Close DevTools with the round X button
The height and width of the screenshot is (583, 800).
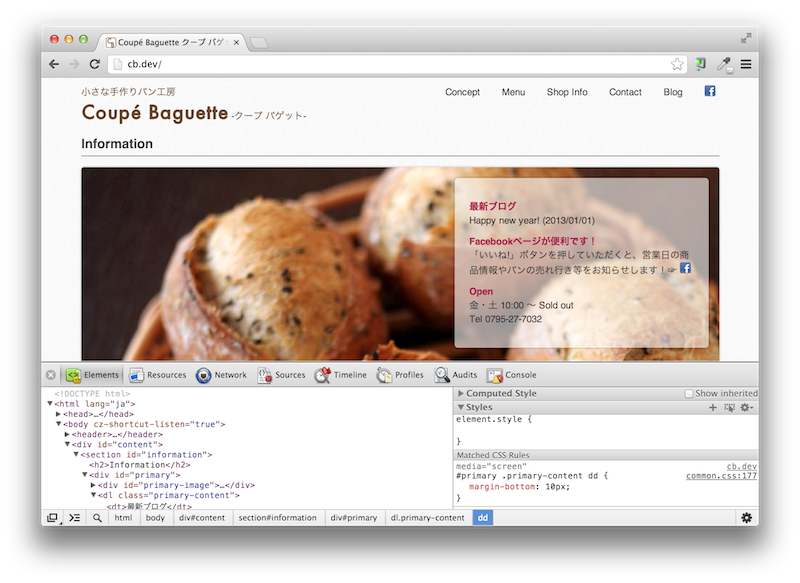[x=51, y=375]
